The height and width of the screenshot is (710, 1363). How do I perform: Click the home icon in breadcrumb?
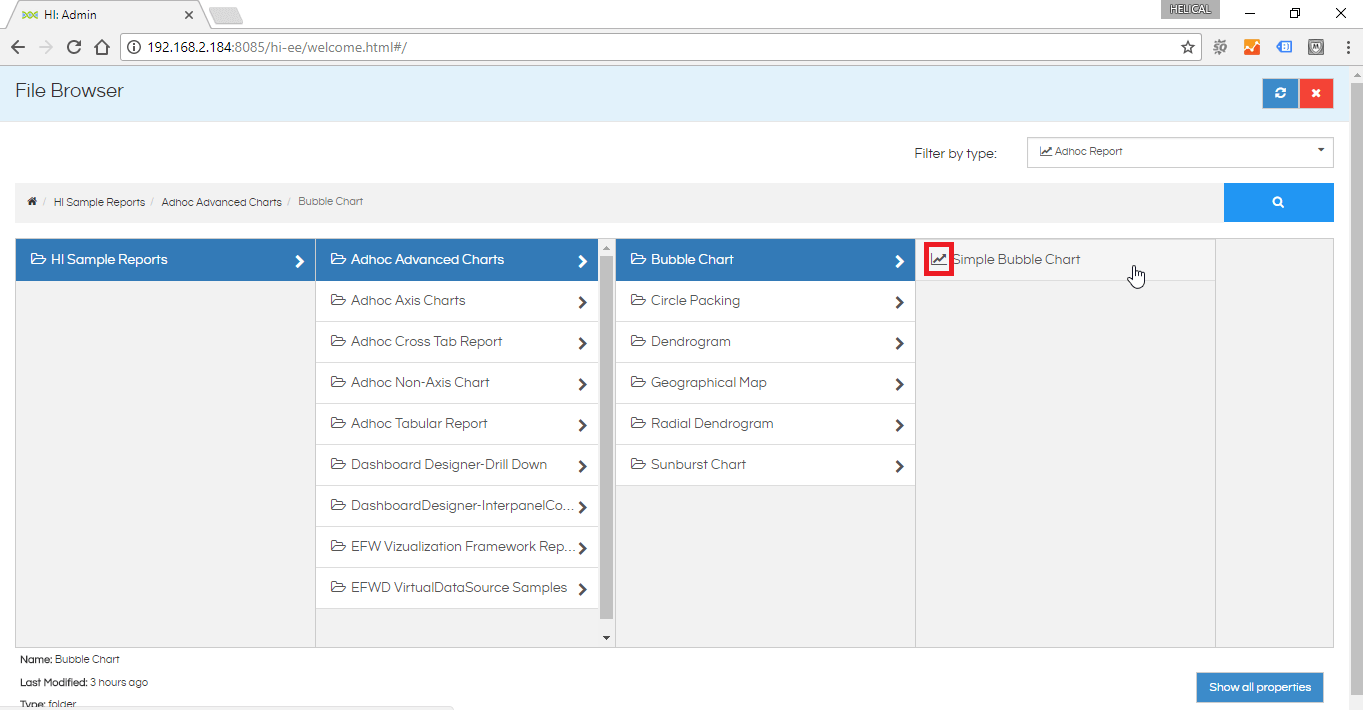coord(32,201)
